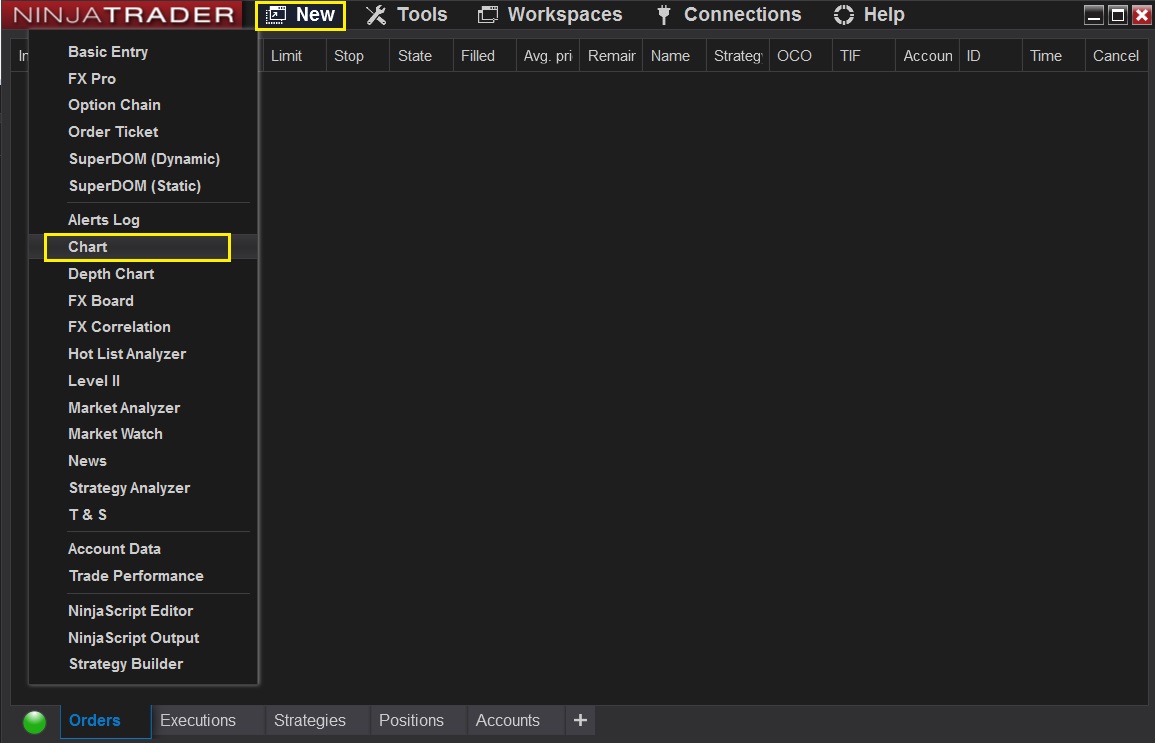This screenshot has width=1155, height=743.
Task: Open Option Chain window
Action: [x=114, y=105]
